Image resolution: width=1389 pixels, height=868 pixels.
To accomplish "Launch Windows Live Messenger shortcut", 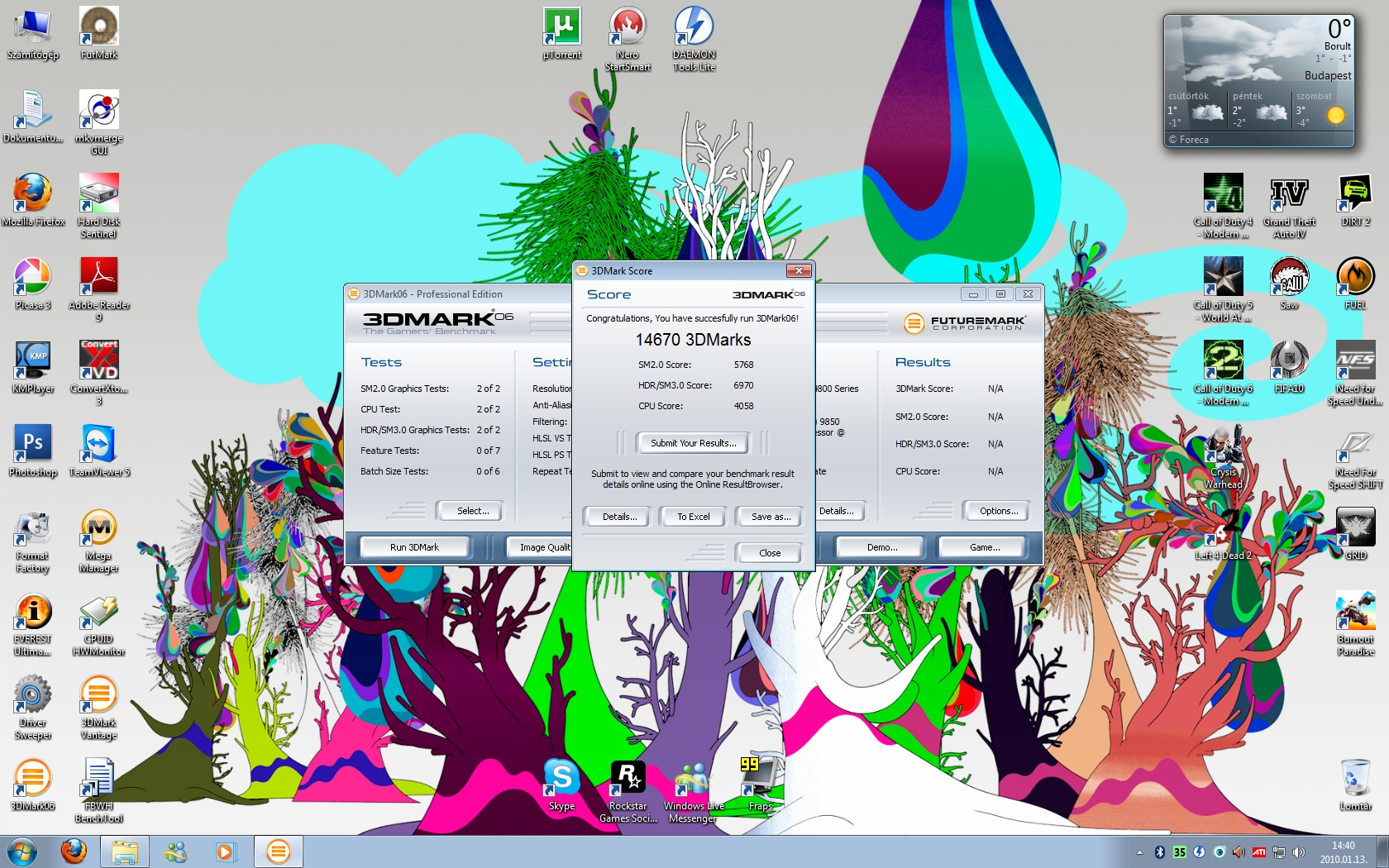I will click(694, 791).
